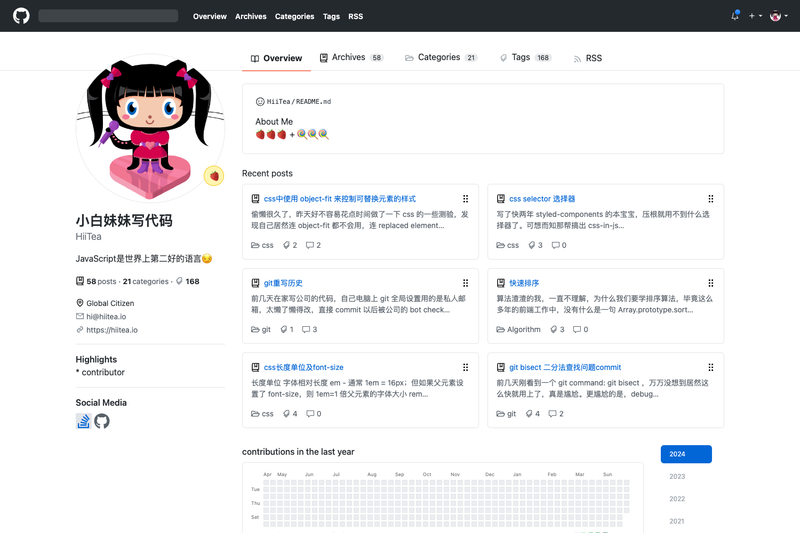Viewport: 800px width, 533px height.
Task: Click the grip handle on object-fit post card
Action: point(465,199)
